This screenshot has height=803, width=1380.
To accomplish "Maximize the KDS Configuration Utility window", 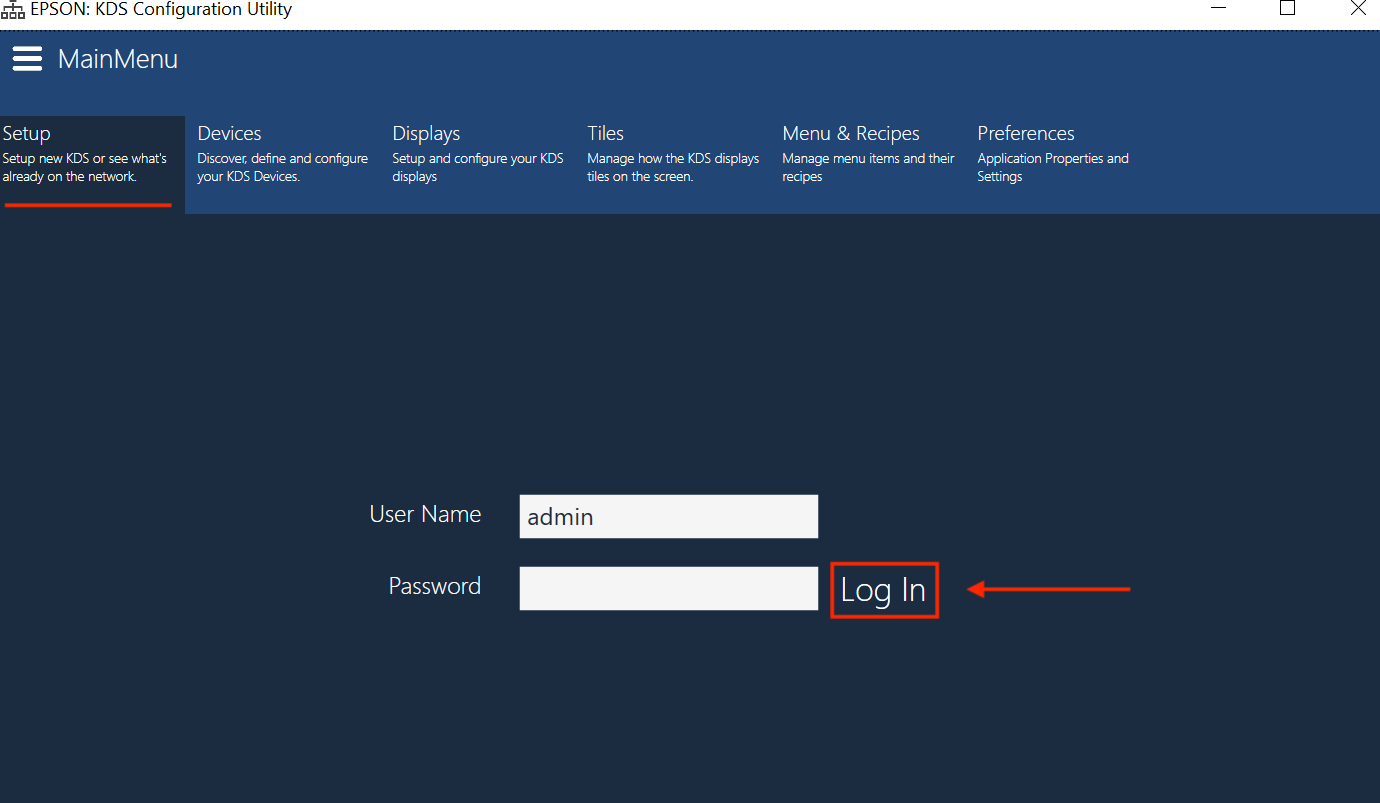I will point(1288,9).
